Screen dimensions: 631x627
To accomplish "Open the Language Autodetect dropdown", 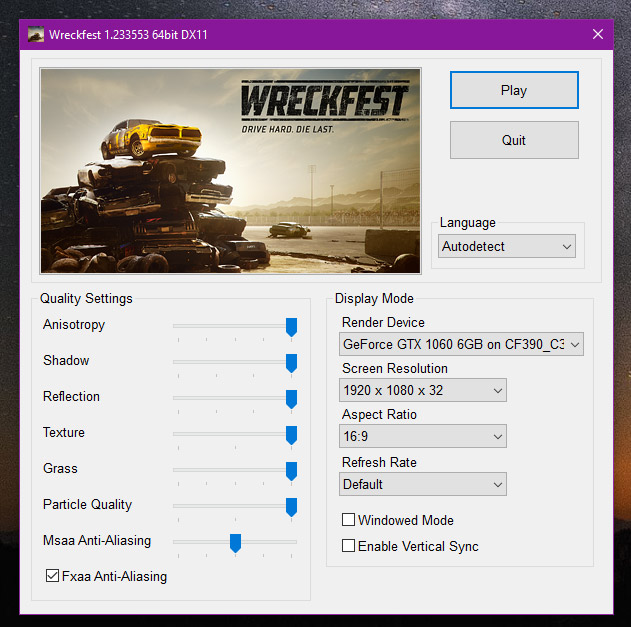I will (507, 246).
